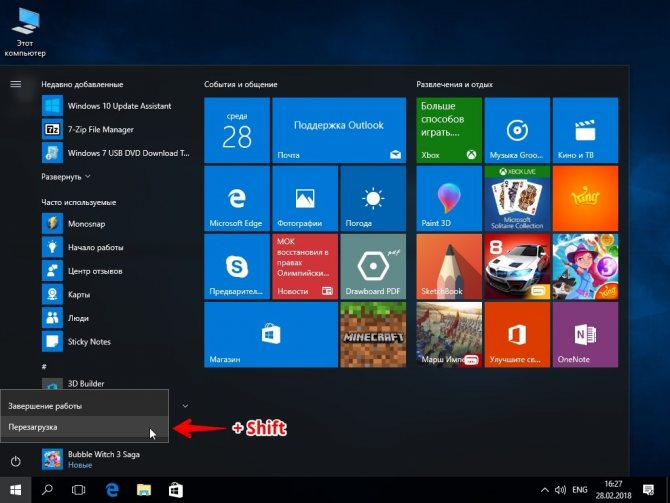The height and width of the screenshot is (503, 670).
Task: Open taskbar search magnifier
Action: click(47, 490)
